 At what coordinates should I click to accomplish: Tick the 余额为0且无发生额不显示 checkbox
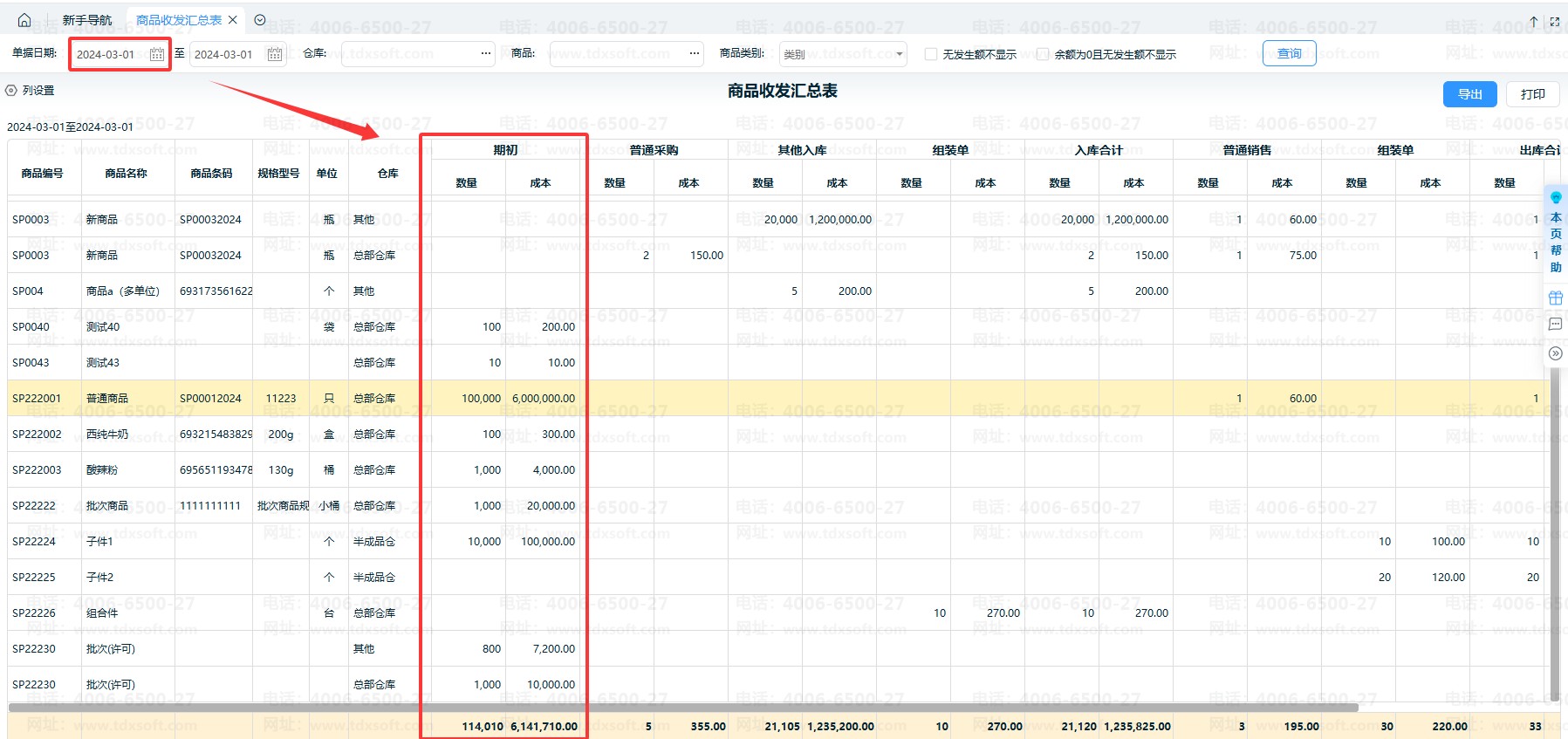(1043, 54)
